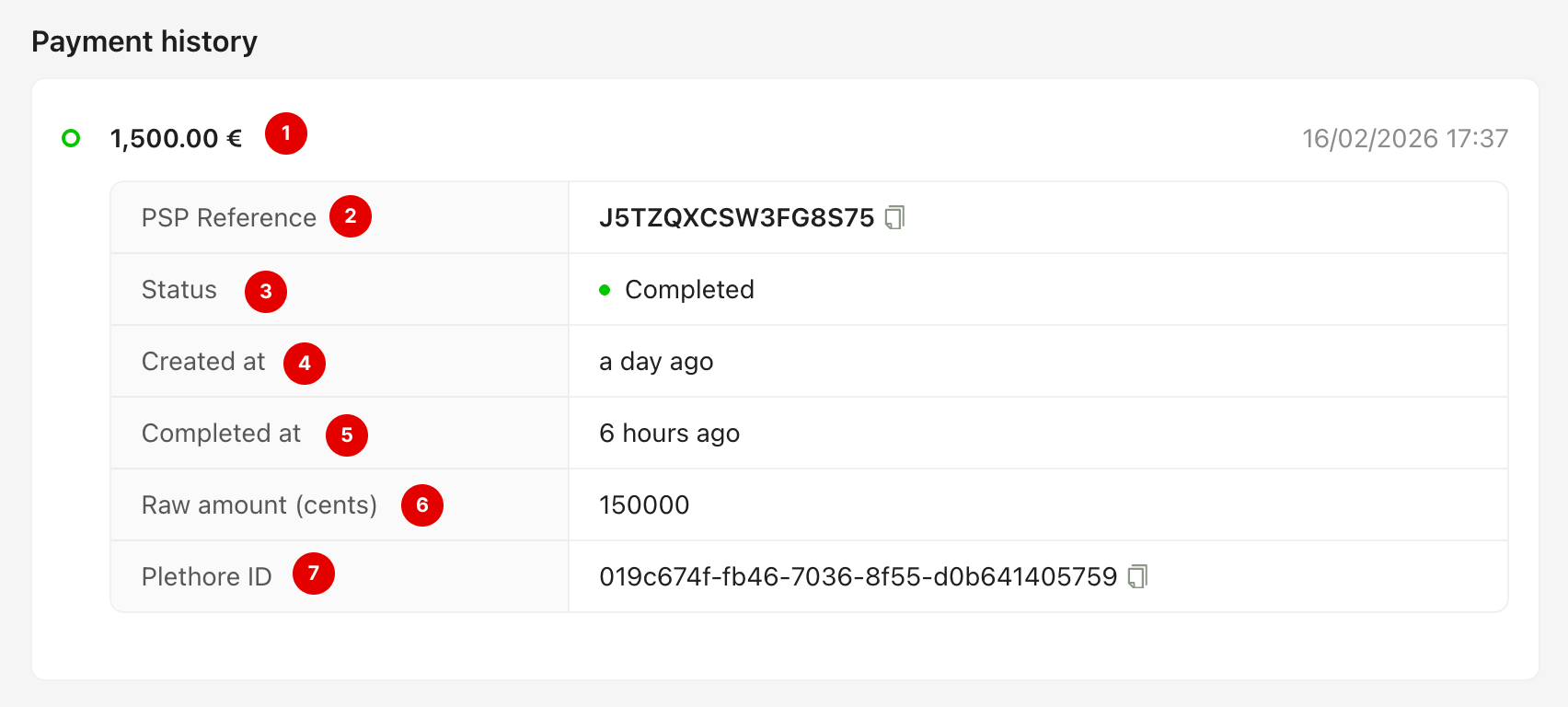This screenshot has width=1568, height=707.
Task: Click the Raw amount value 150000
Action: (644, 504)
